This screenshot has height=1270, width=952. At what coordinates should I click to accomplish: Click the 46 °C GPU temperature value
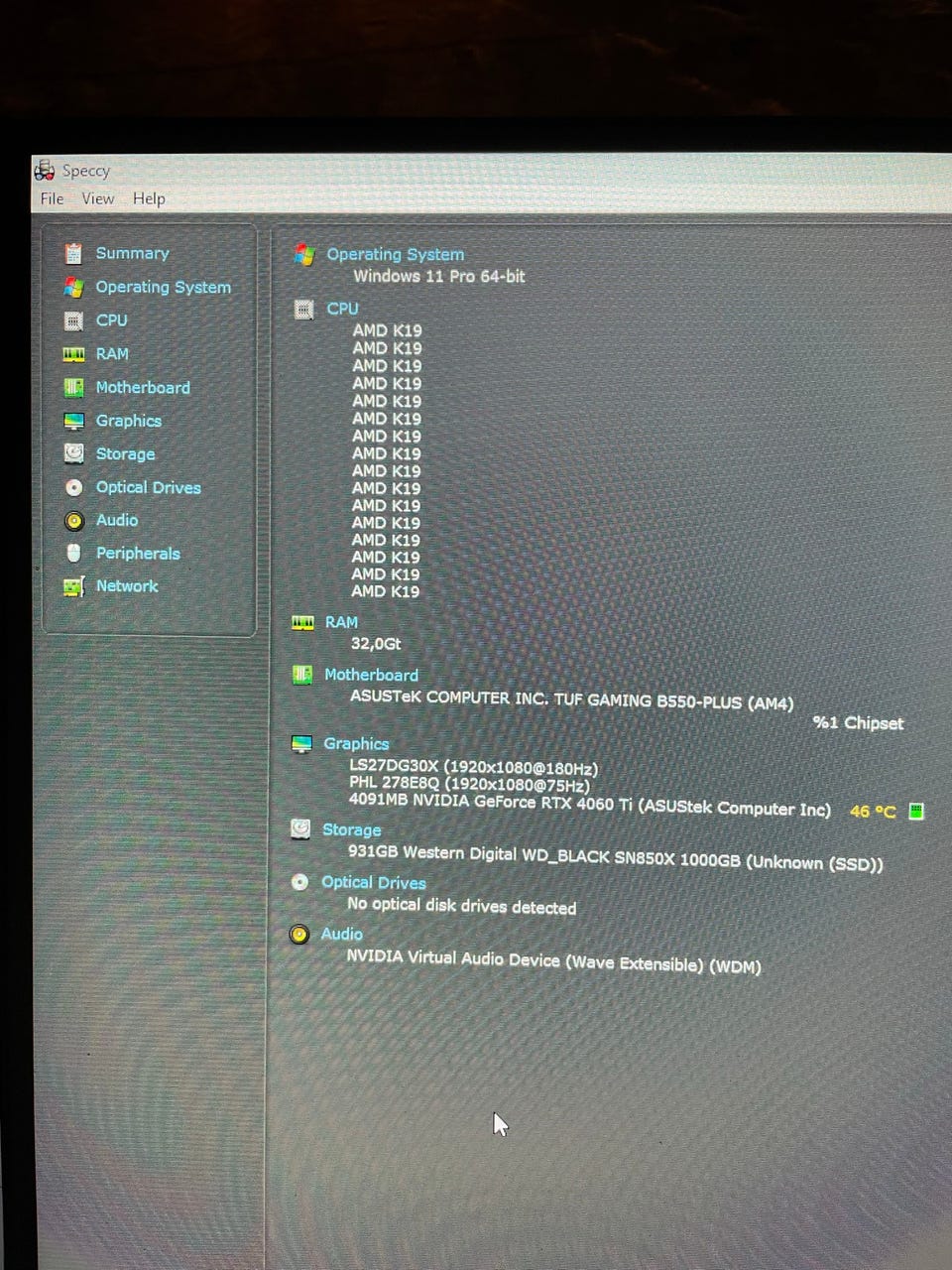tap(873, 812)
